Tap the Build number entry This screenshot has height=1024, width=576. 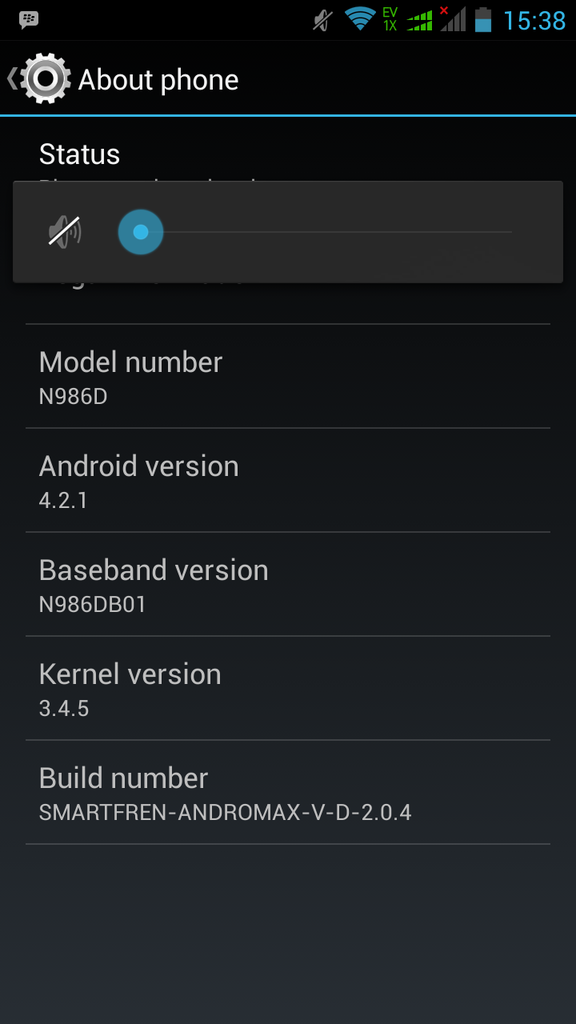click(288, 792)
